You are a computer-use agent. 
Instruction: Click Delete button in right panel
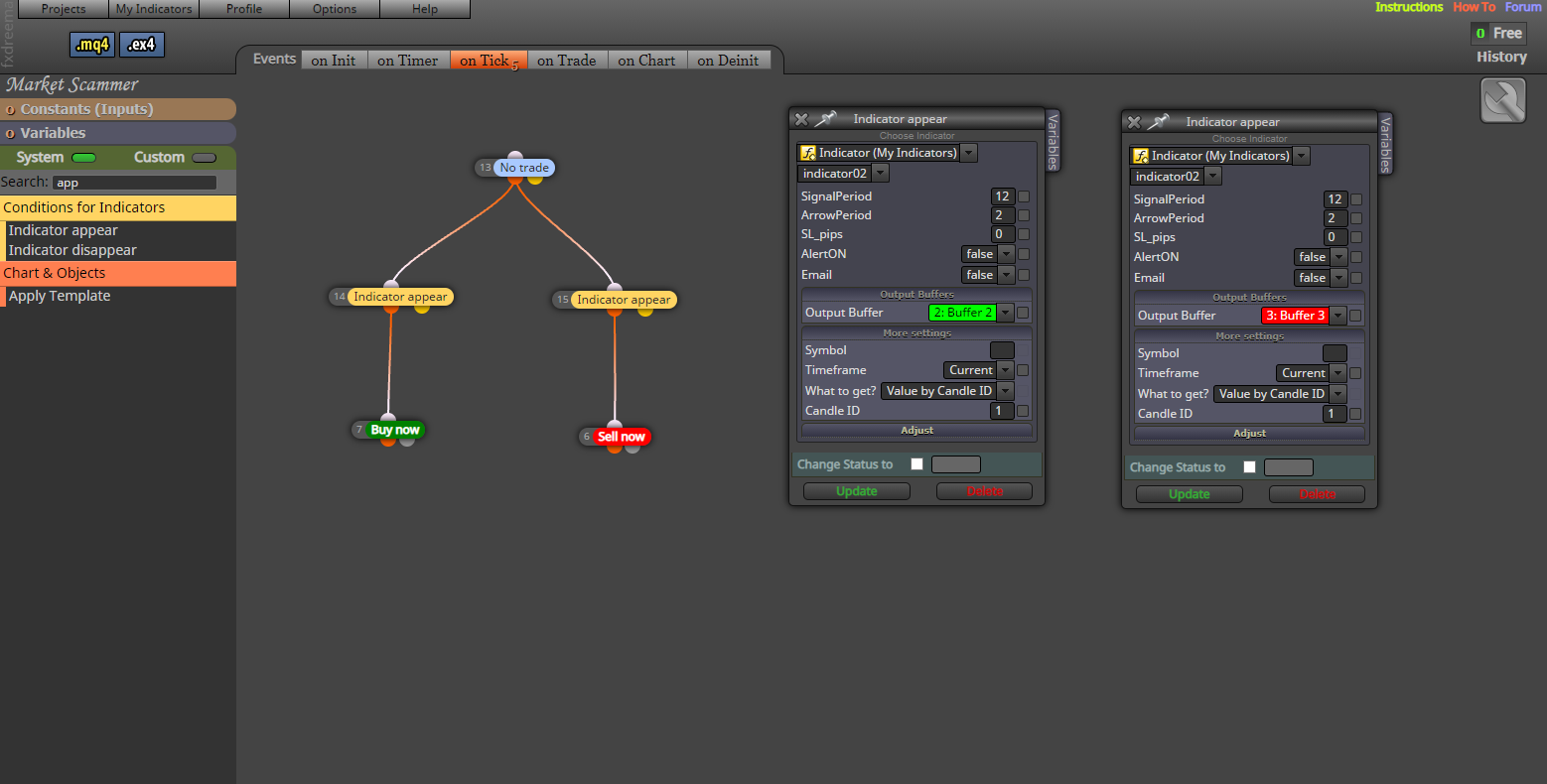tap(1318, 494)
